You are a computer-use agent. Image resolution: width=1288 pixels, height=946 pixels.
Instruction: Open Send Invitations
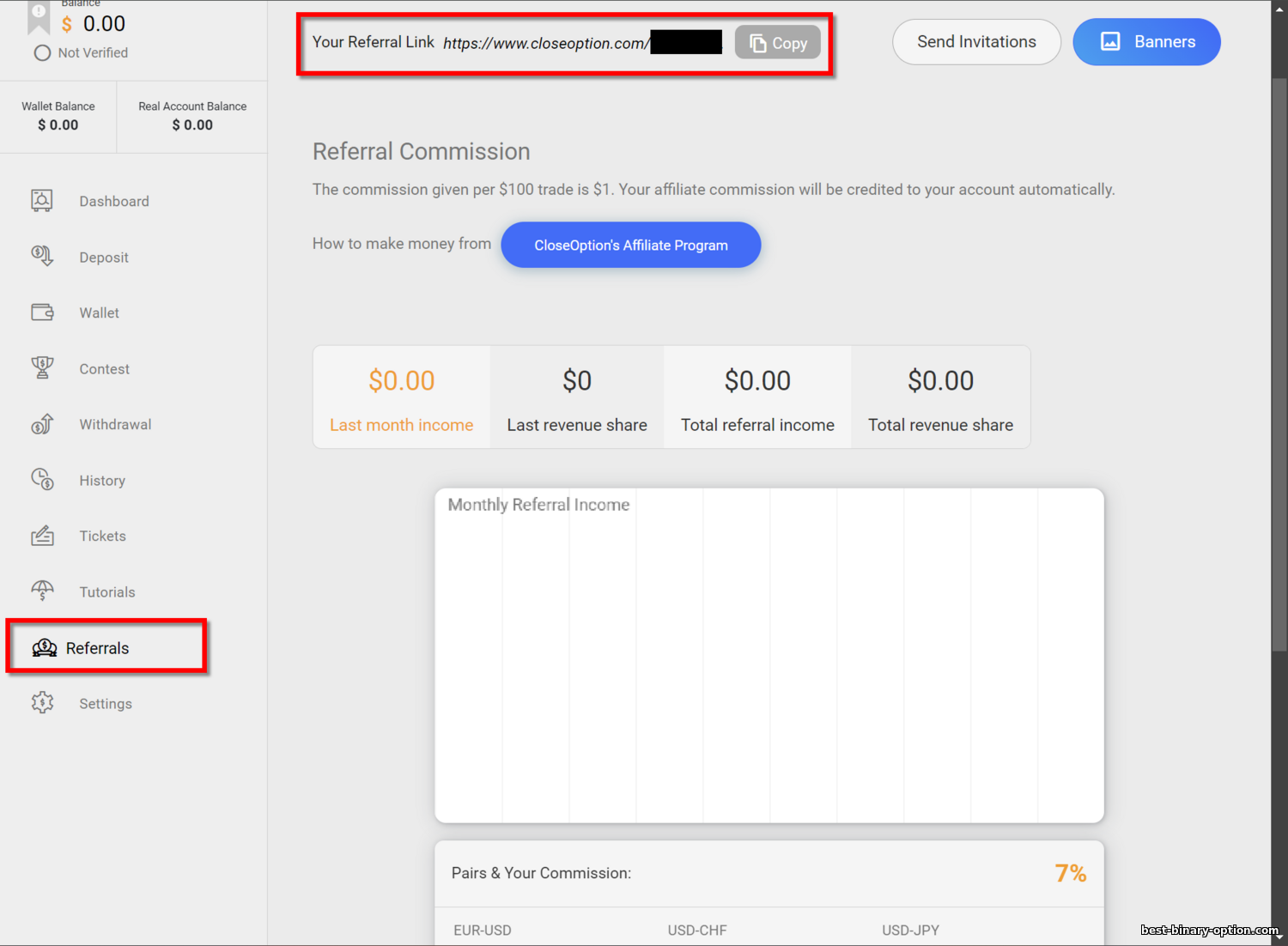pos(976,42)
